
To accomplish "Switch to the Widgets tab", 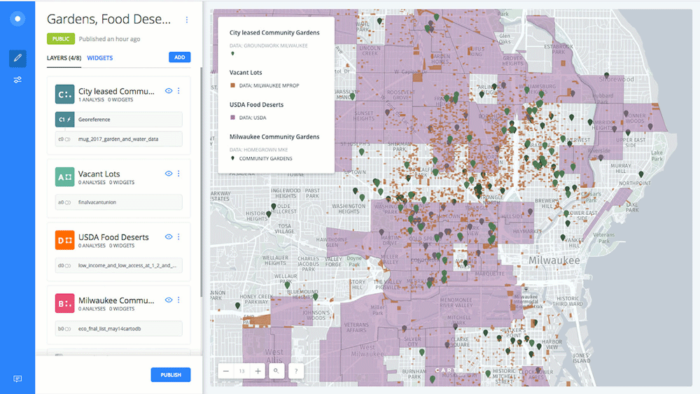I will pos(100,58).
